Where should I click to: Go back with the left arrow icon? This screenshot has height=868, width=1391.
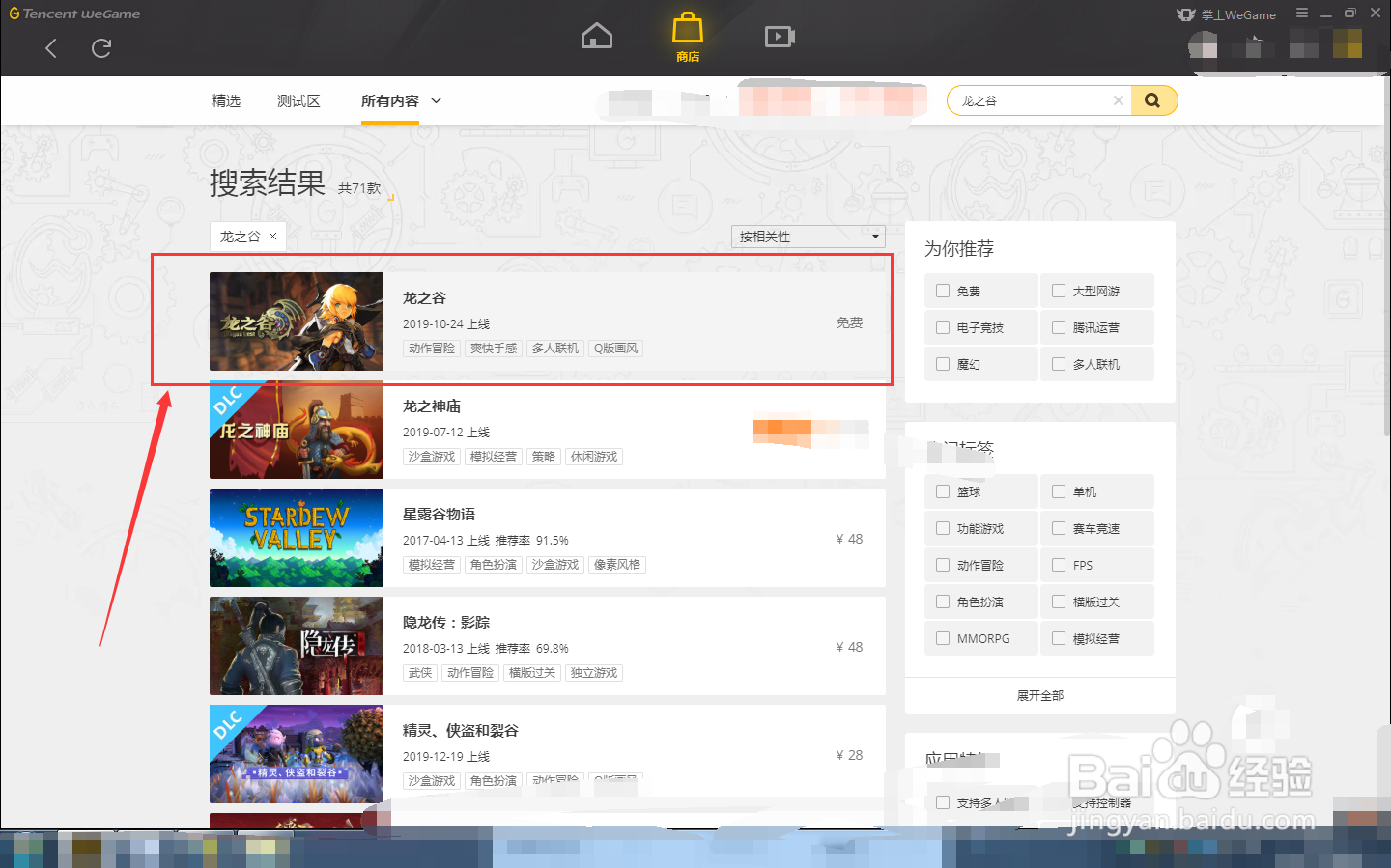tap(51, 48)
